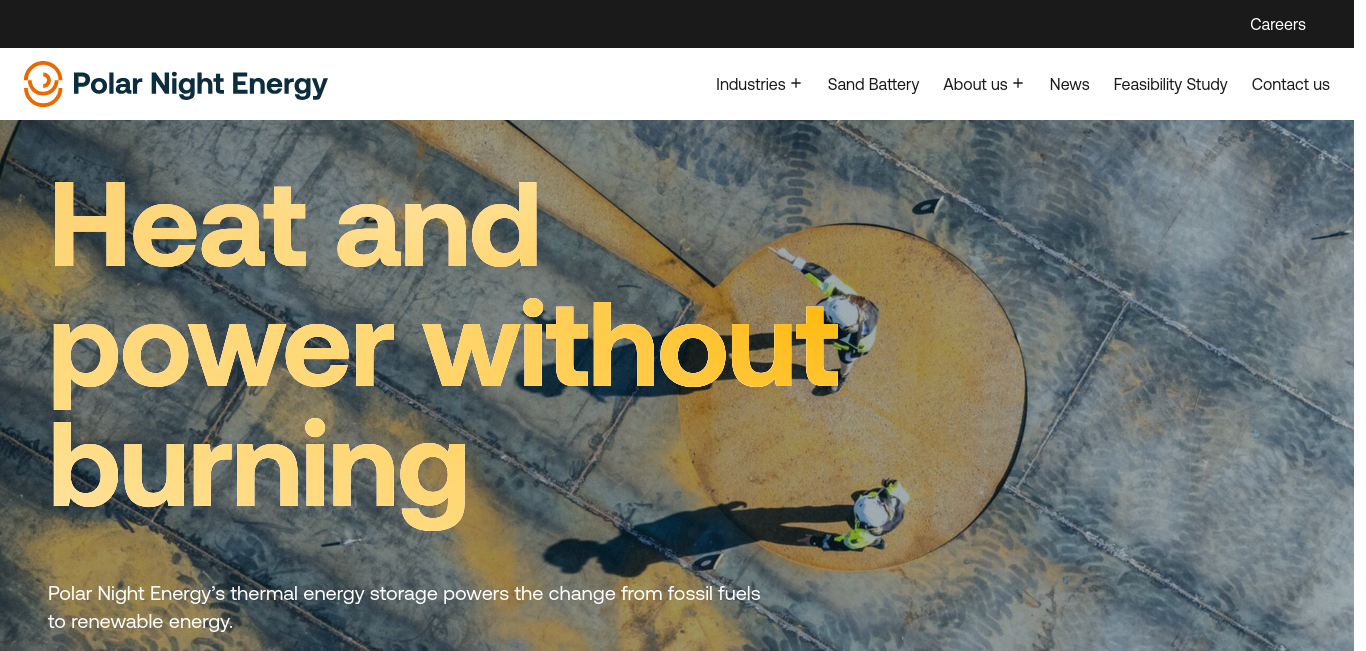The height and width of the screenshot is (651, 1366).
Task: Visit the Feasibility Study page
Action: pyautogui.click(x=1170, y=84)
